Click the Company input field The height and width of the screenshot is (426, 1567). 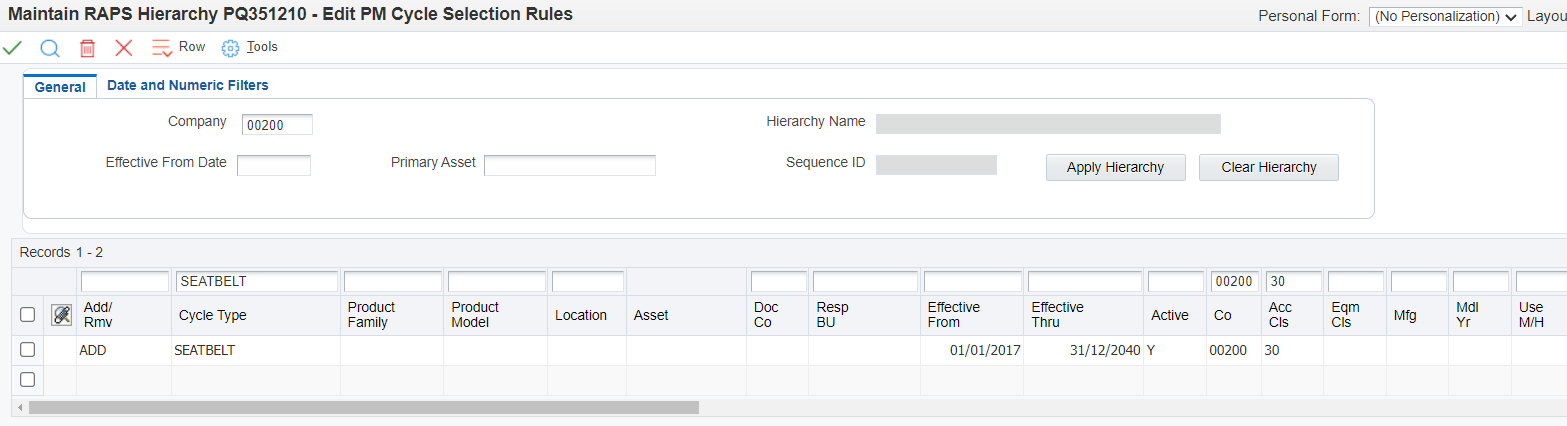pyautogui.click(x=277, y=124)
